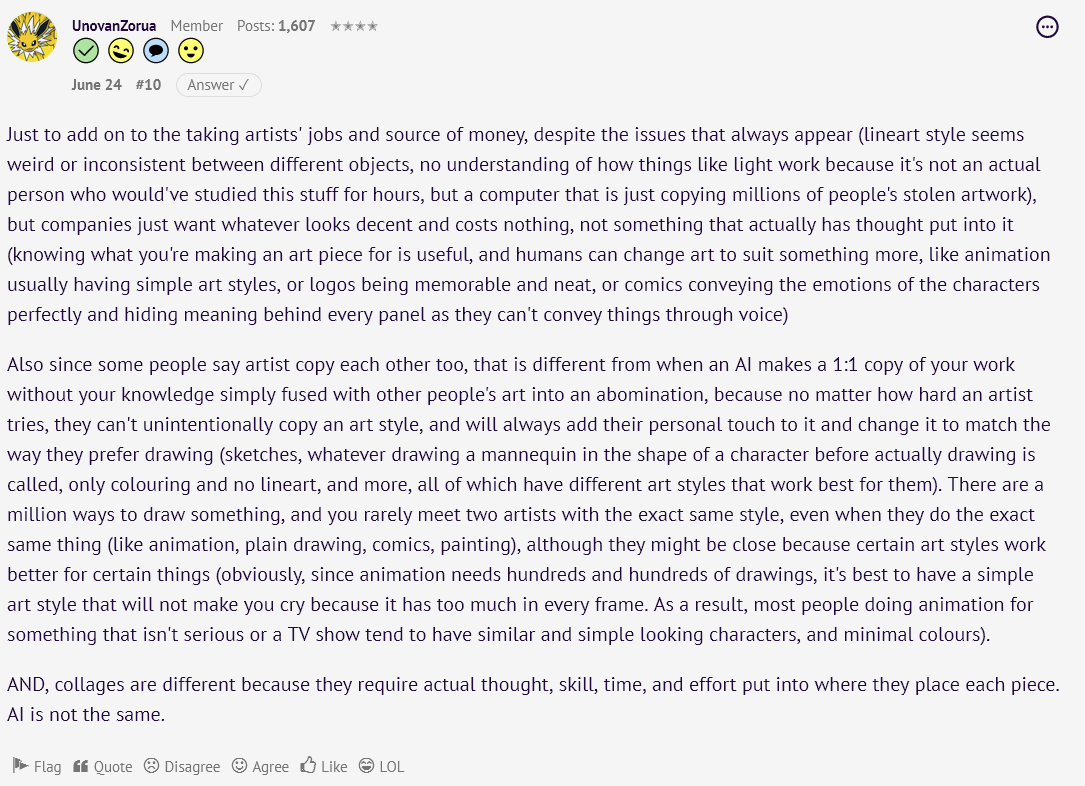
Task: Open the June 24 post date link
Action: tap(96, 85)
